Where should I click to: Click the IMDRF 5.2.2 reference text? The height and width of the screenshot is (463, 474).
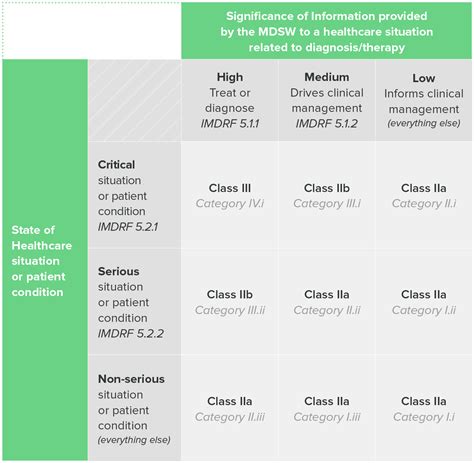tap(131, 333)
